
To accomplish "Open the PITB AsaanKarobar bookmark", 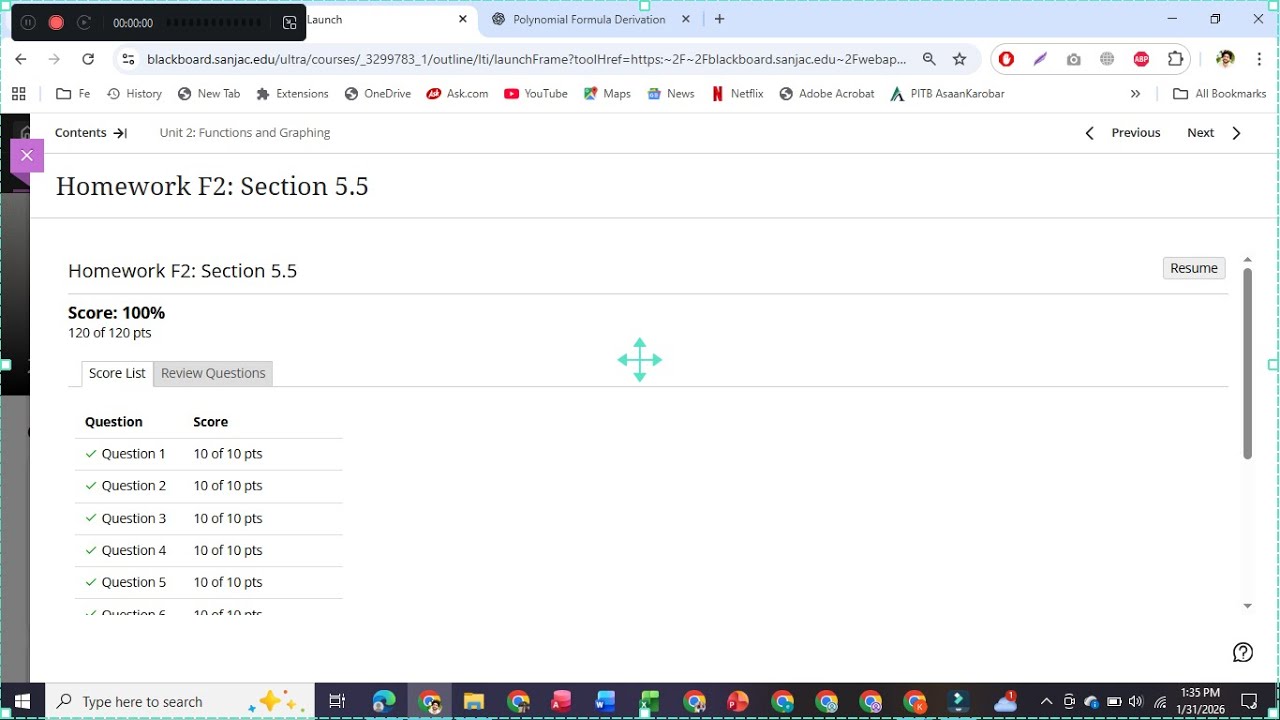I will (x=947, y=93).
